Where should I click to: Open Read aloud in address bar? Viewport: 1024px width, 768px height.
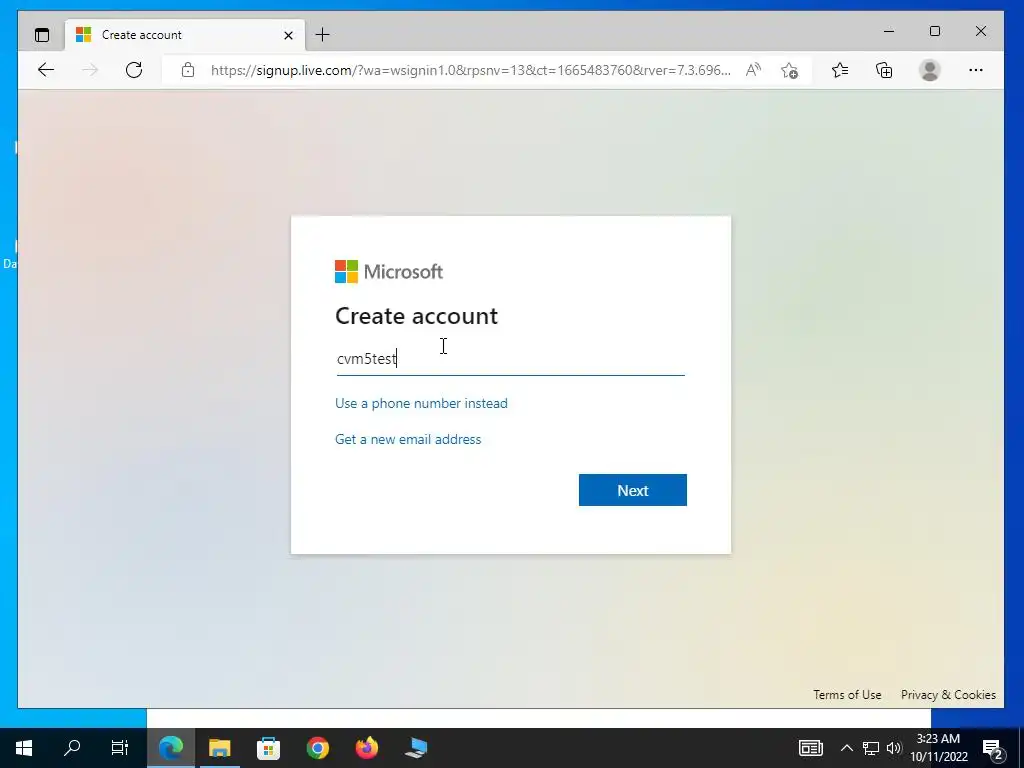753,70
